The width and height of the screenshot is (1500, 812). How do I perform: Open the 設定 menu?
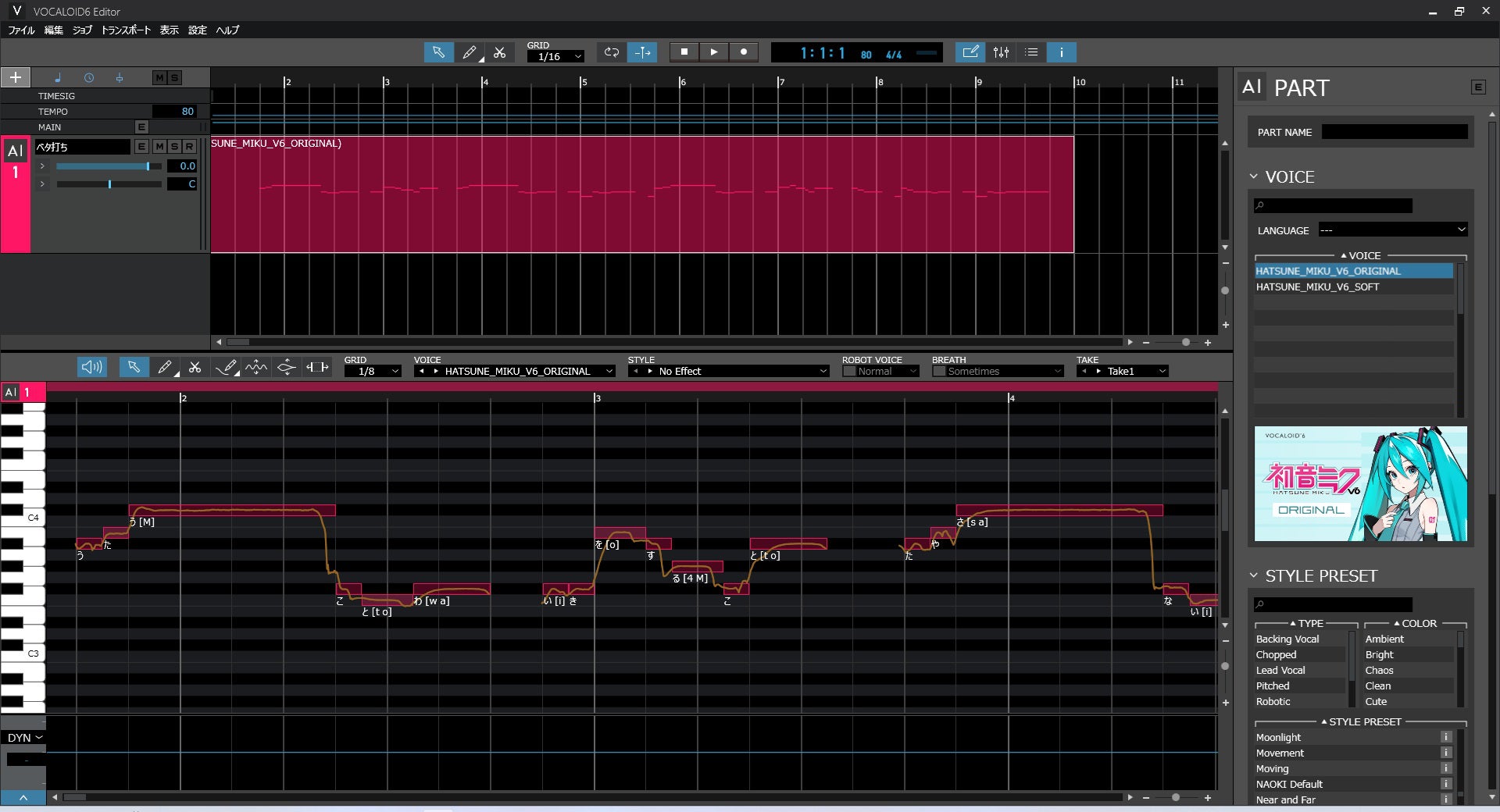(197, 30)
